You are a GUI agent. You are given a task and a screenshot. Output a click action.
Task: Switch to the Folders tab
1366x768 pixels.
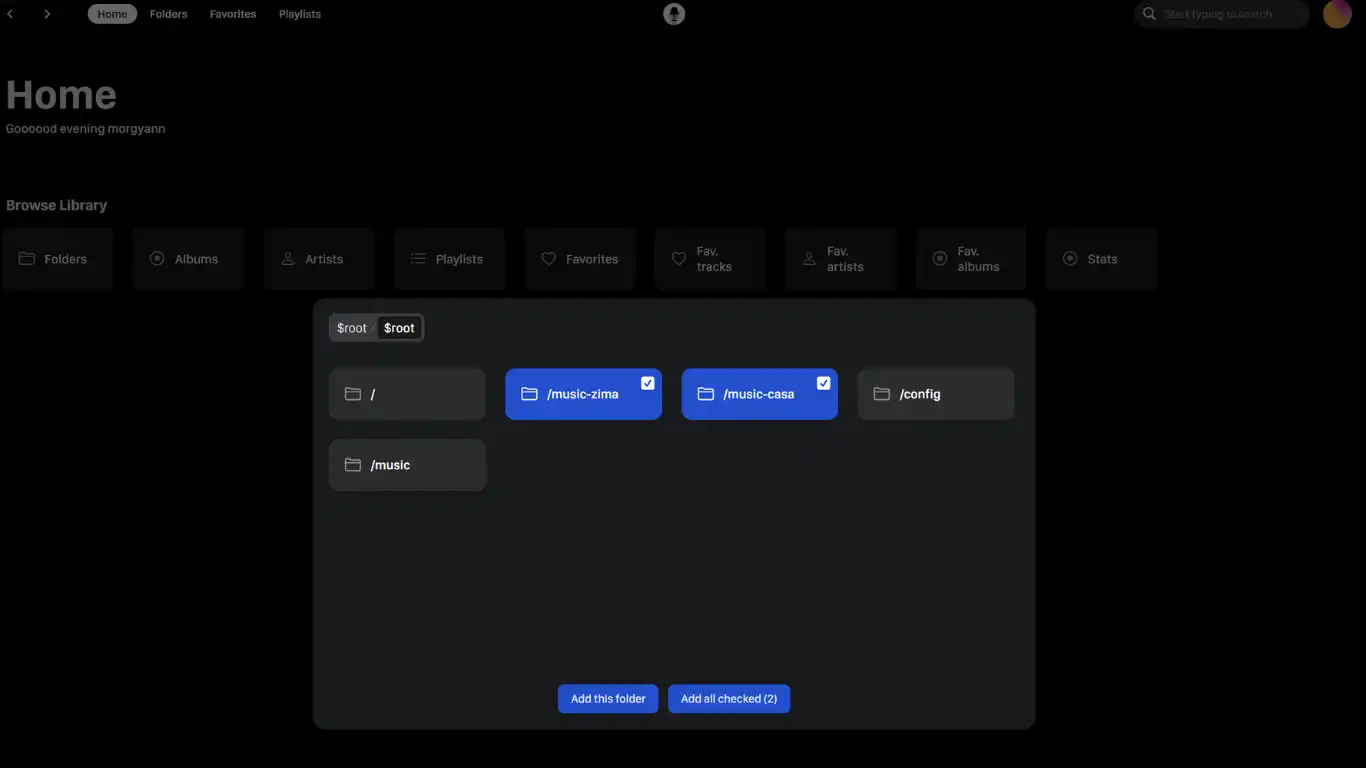coord(168,14)
